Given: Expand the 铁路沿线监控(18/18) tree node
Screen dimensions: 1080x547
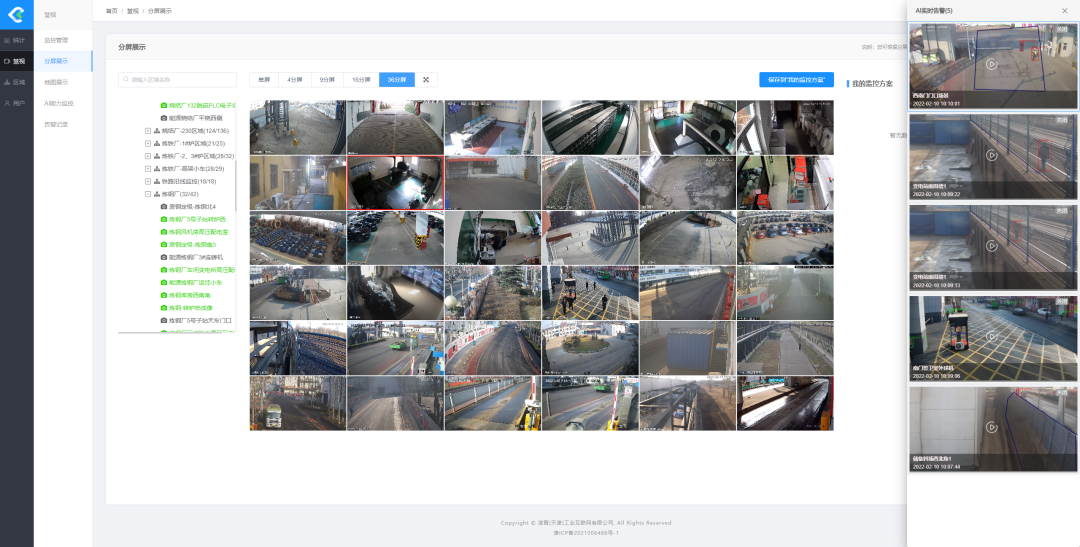Looking at the screenshot, I should tap(148, 182).
